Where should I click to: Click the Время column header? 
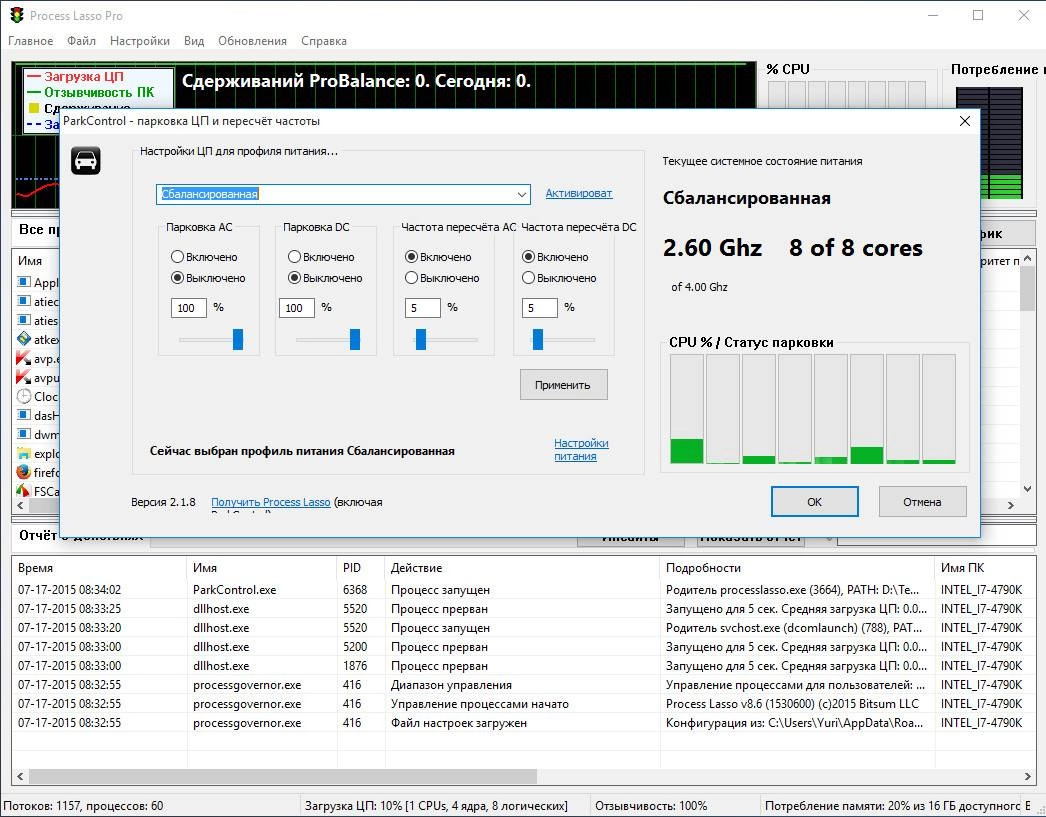point(99,568)
